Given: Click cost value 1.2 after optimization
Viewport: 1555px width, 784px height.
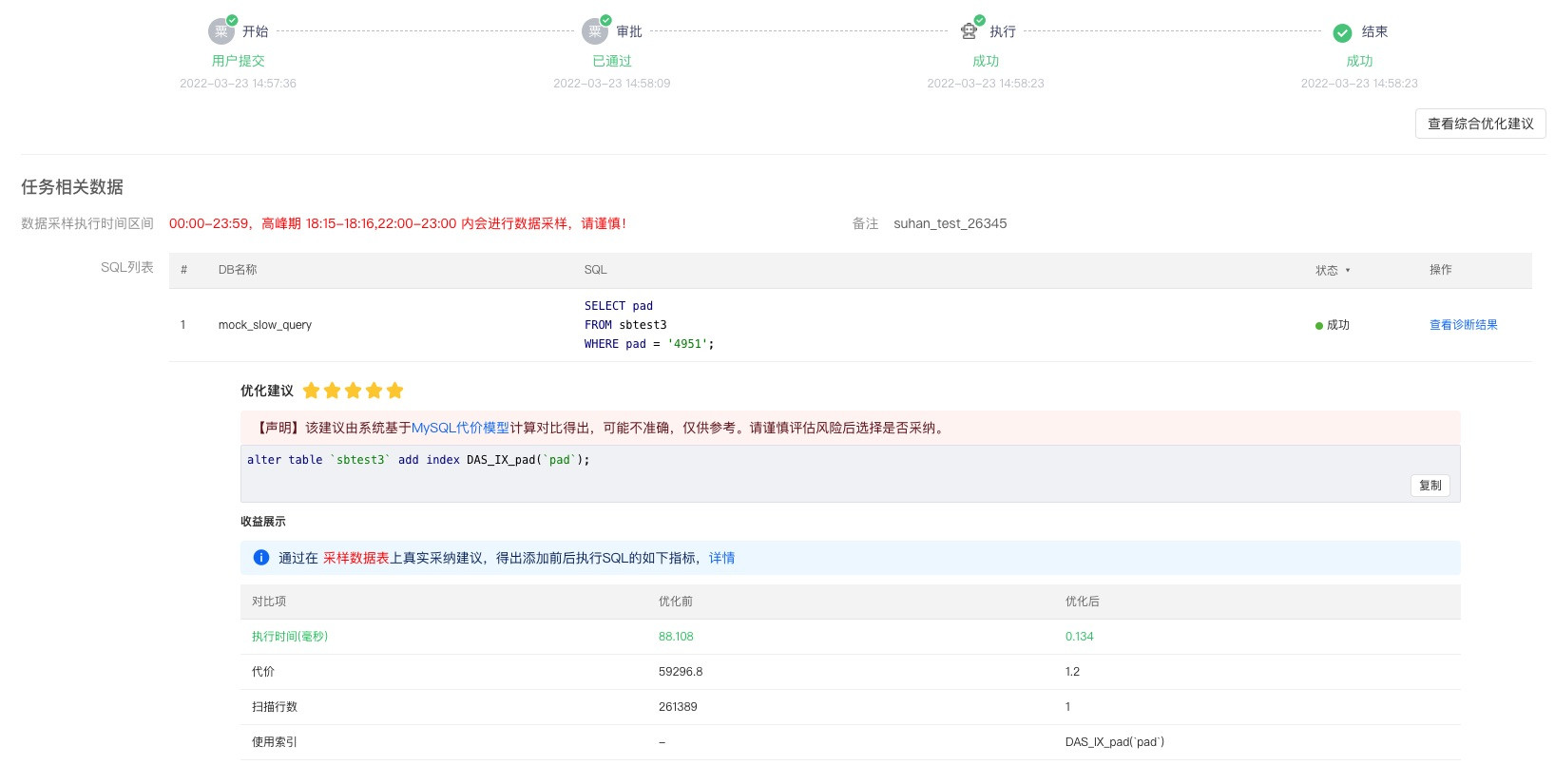Looking at the screenshot, I should pyautogui.click(x=1072, y=672).
